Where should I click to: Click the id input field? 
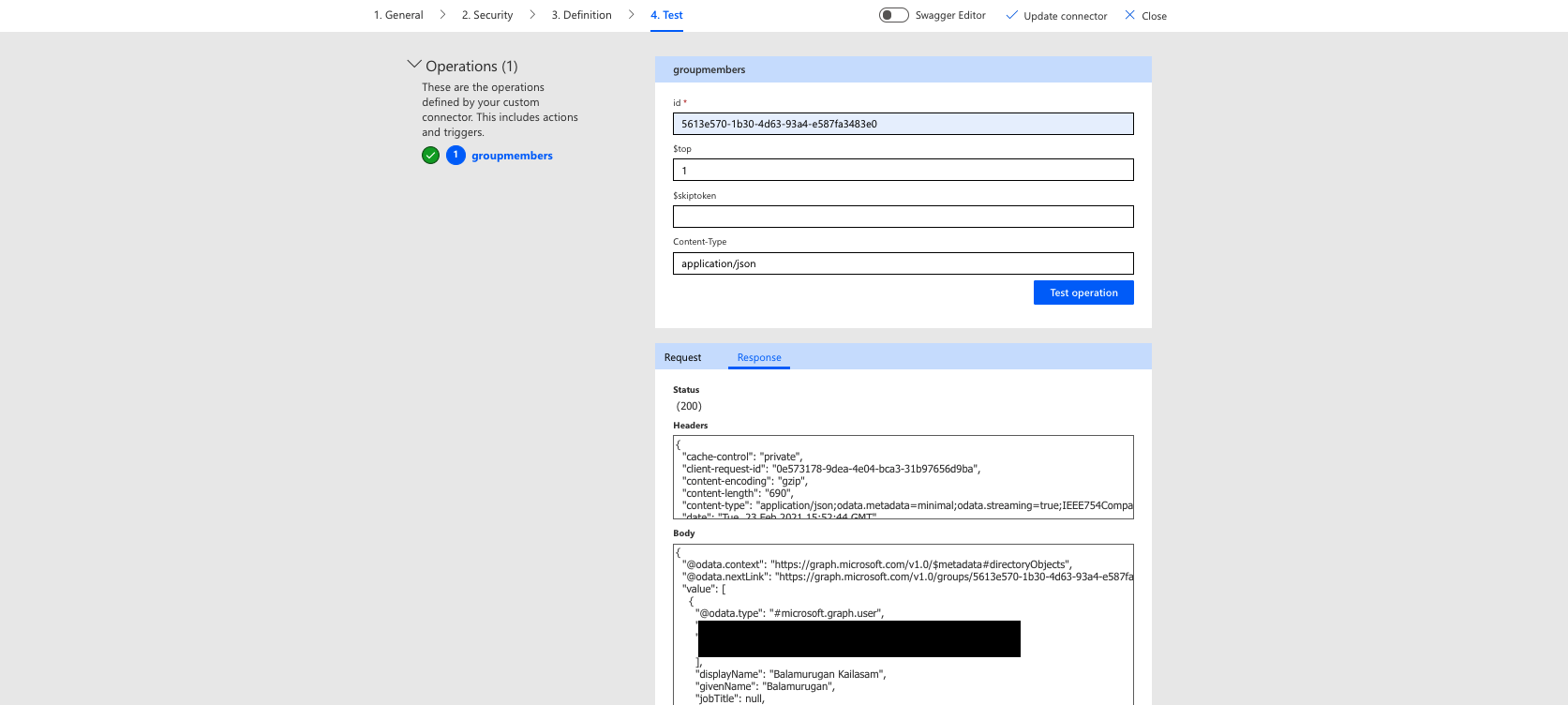point(903,124)
